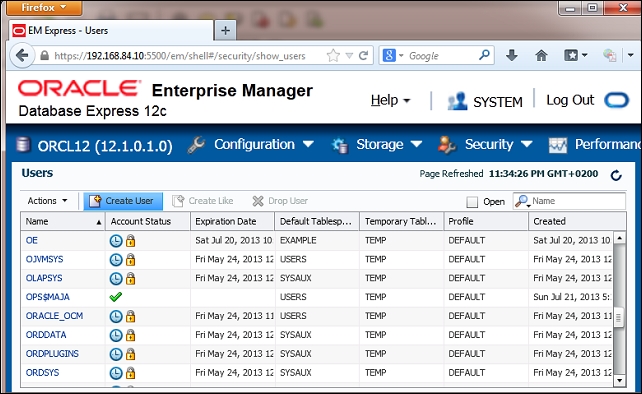
Task: Click the Drop User X icon
Action: click(258, 201)
